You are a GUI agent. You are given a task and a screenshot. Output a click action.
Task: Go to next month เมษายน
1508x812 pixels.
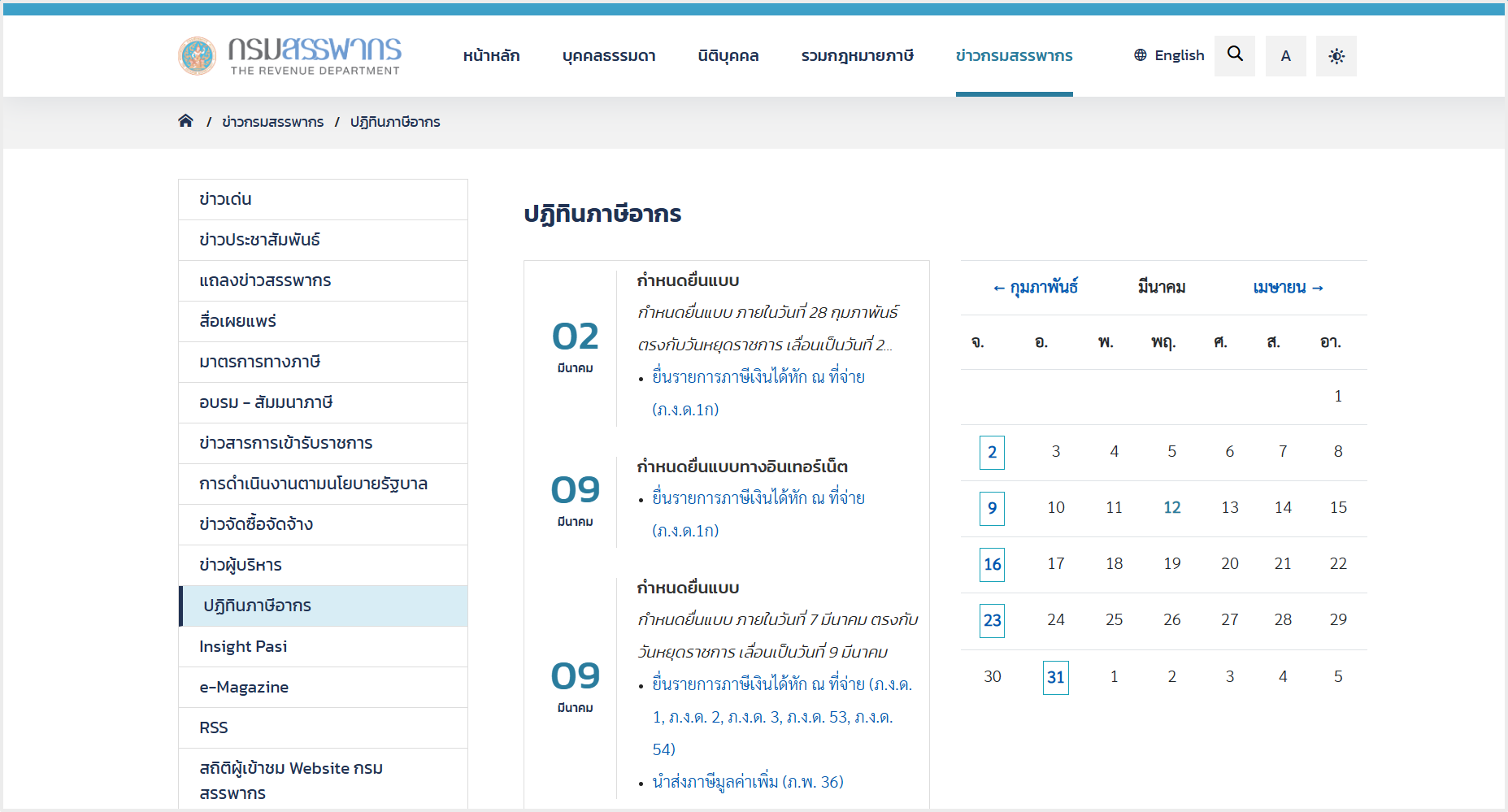coord(1289,288)
